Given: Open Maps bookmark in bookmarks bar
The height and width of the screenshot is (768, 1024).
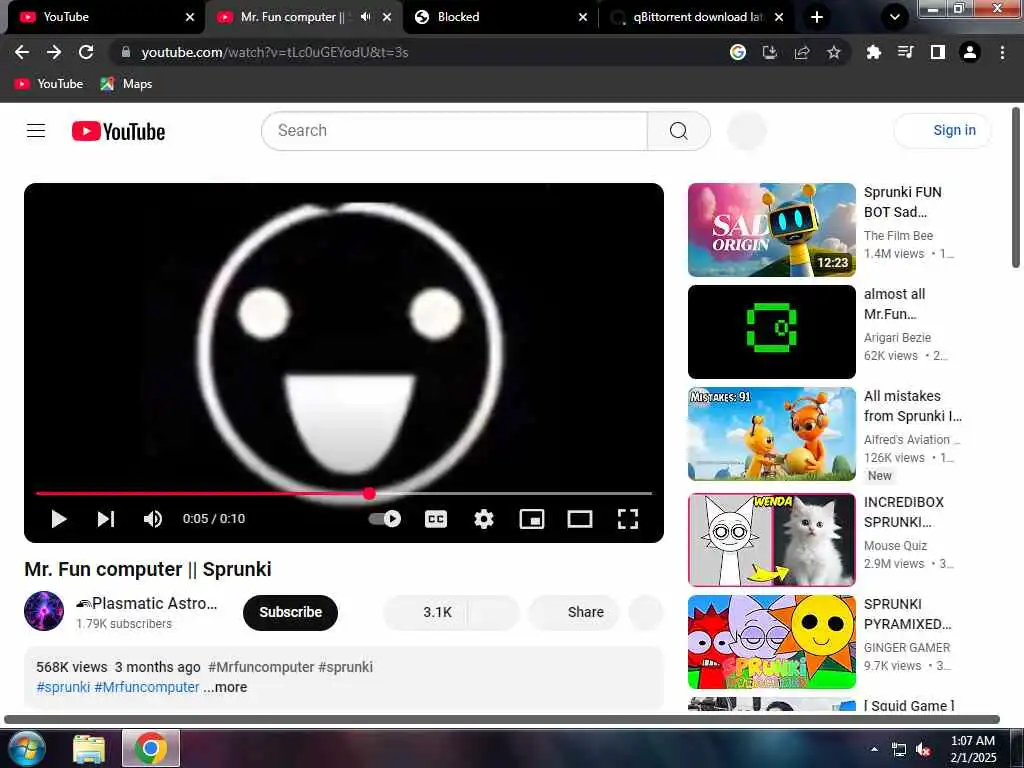Looking at the screenshot, I should 126,84.
